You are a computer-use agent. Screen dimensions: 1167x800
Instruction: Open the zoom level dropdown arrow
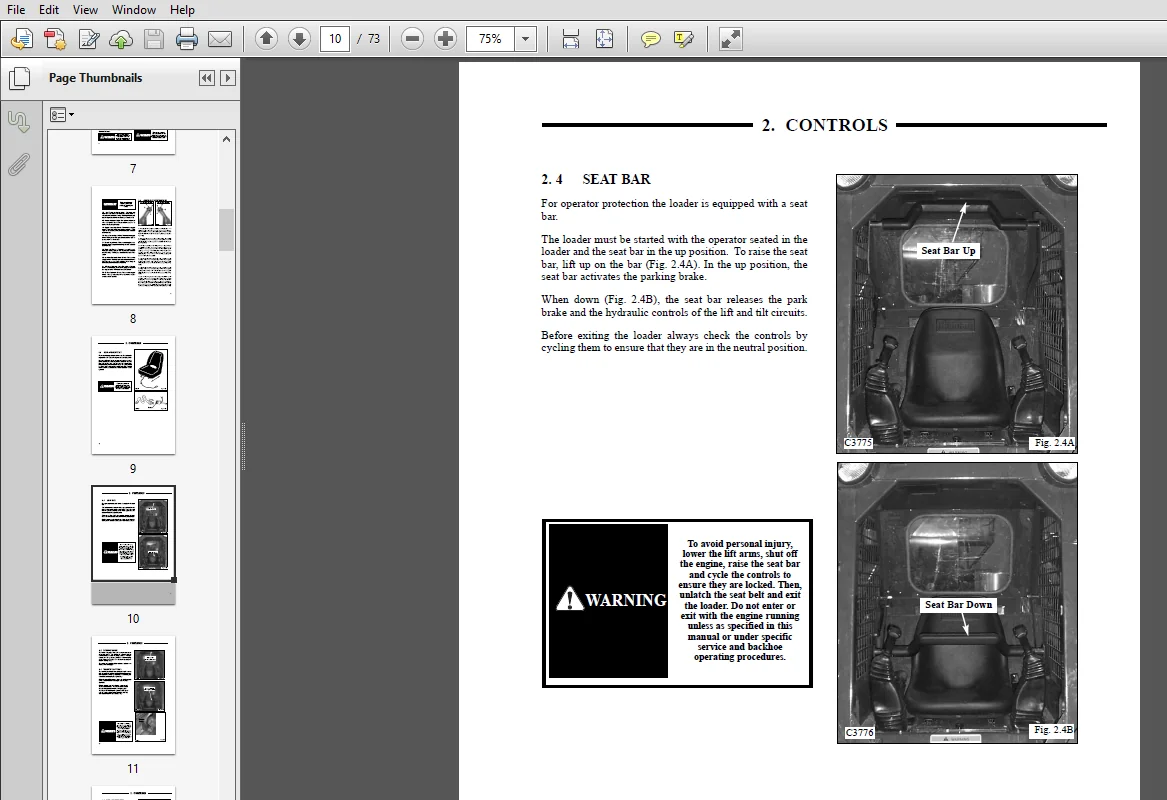(525, 39)
